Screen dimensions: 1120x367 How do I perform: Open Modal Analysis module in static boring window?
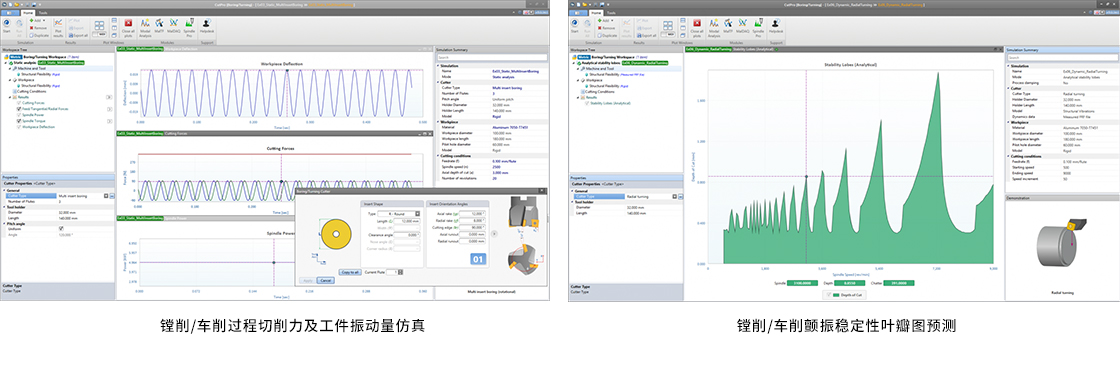click(145, 27)
